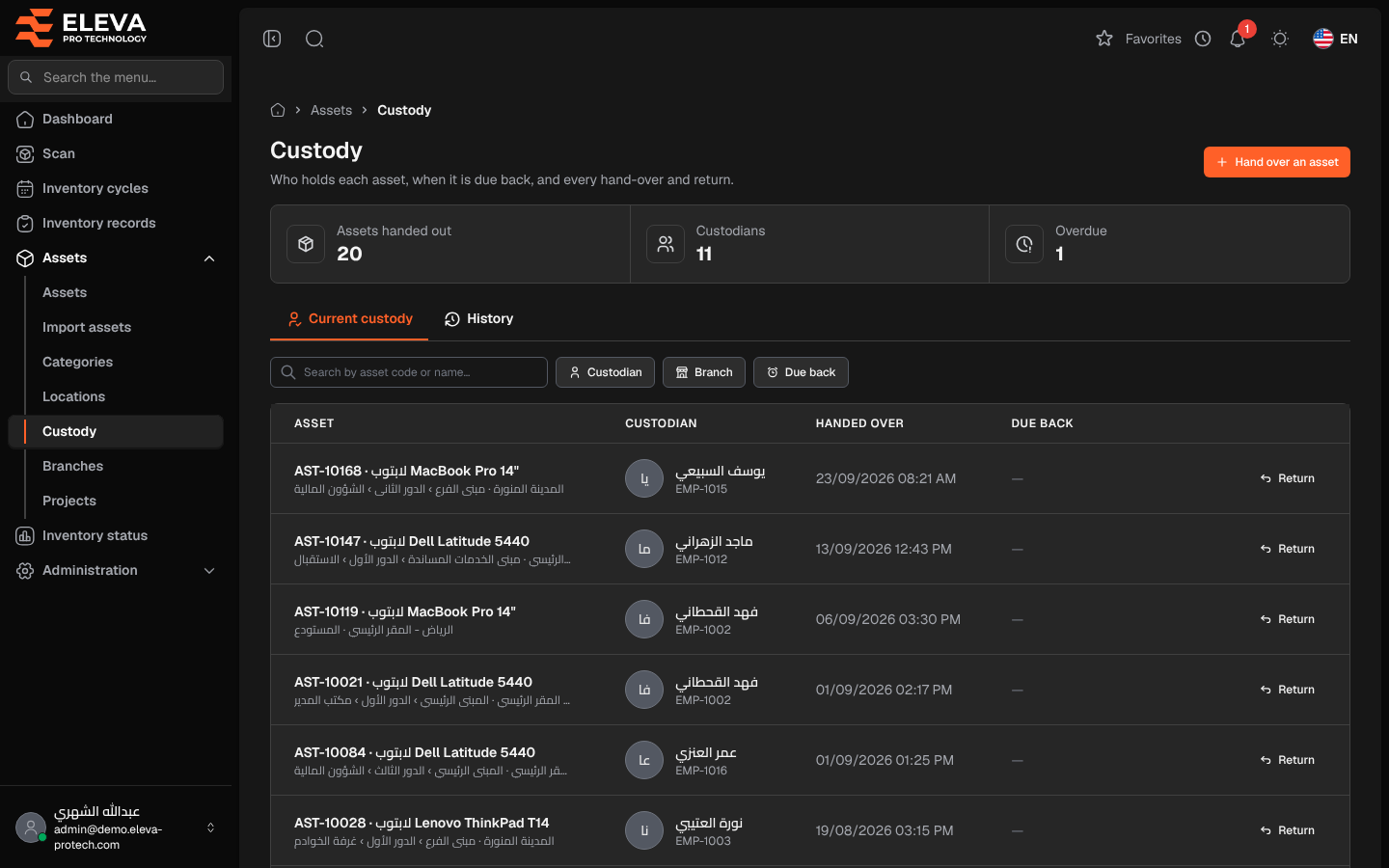1389x868 pixels.
Task: Open the Custodian filter
Action: click(605, 372)
